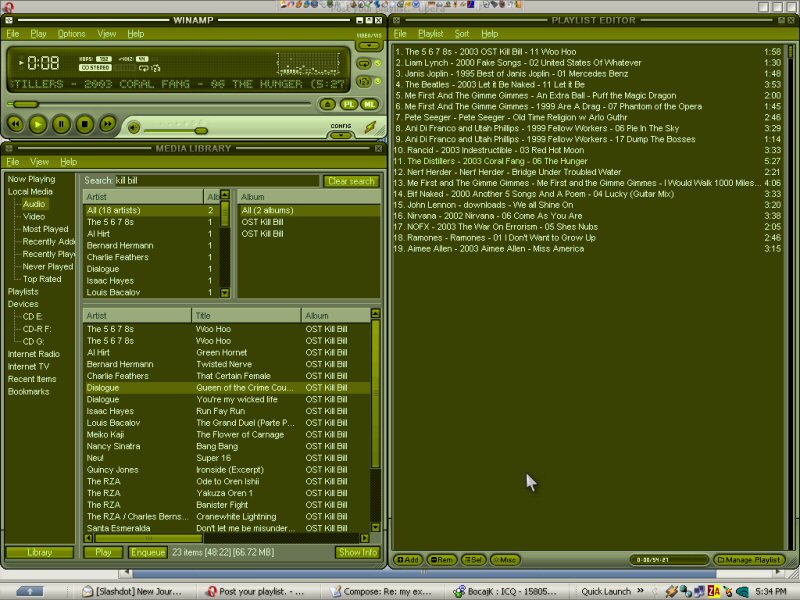This screenshot has height=600, width=800.
Task: Stop playback with the Stop button
Action: click(85, 124)
